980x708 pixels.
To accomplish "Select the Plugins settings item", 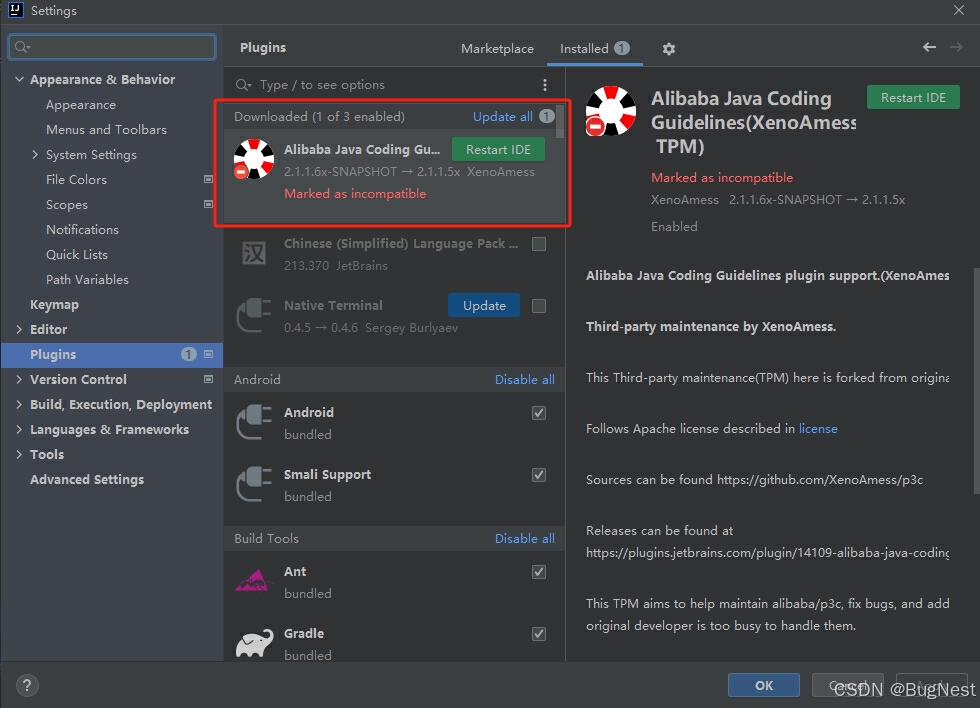I will click(111, 354).
